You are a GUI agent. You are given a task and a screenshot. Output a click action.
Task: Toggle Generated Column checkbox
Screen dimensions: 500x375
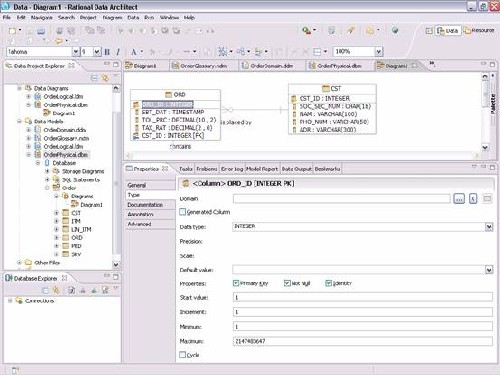coord(182,212)
